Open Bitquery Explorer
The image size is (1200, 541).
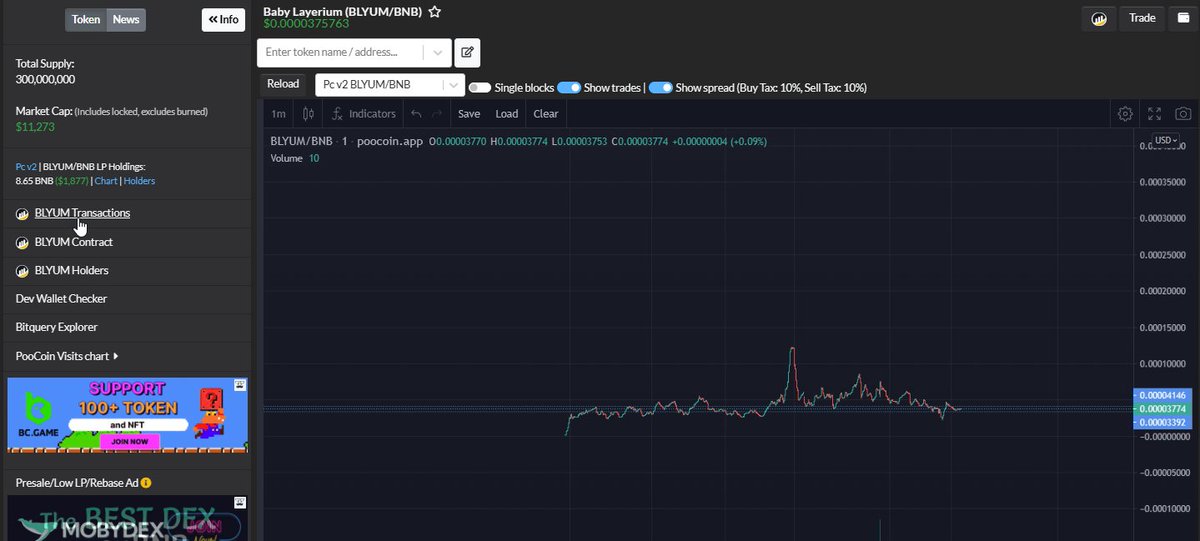tap(56, 327)
